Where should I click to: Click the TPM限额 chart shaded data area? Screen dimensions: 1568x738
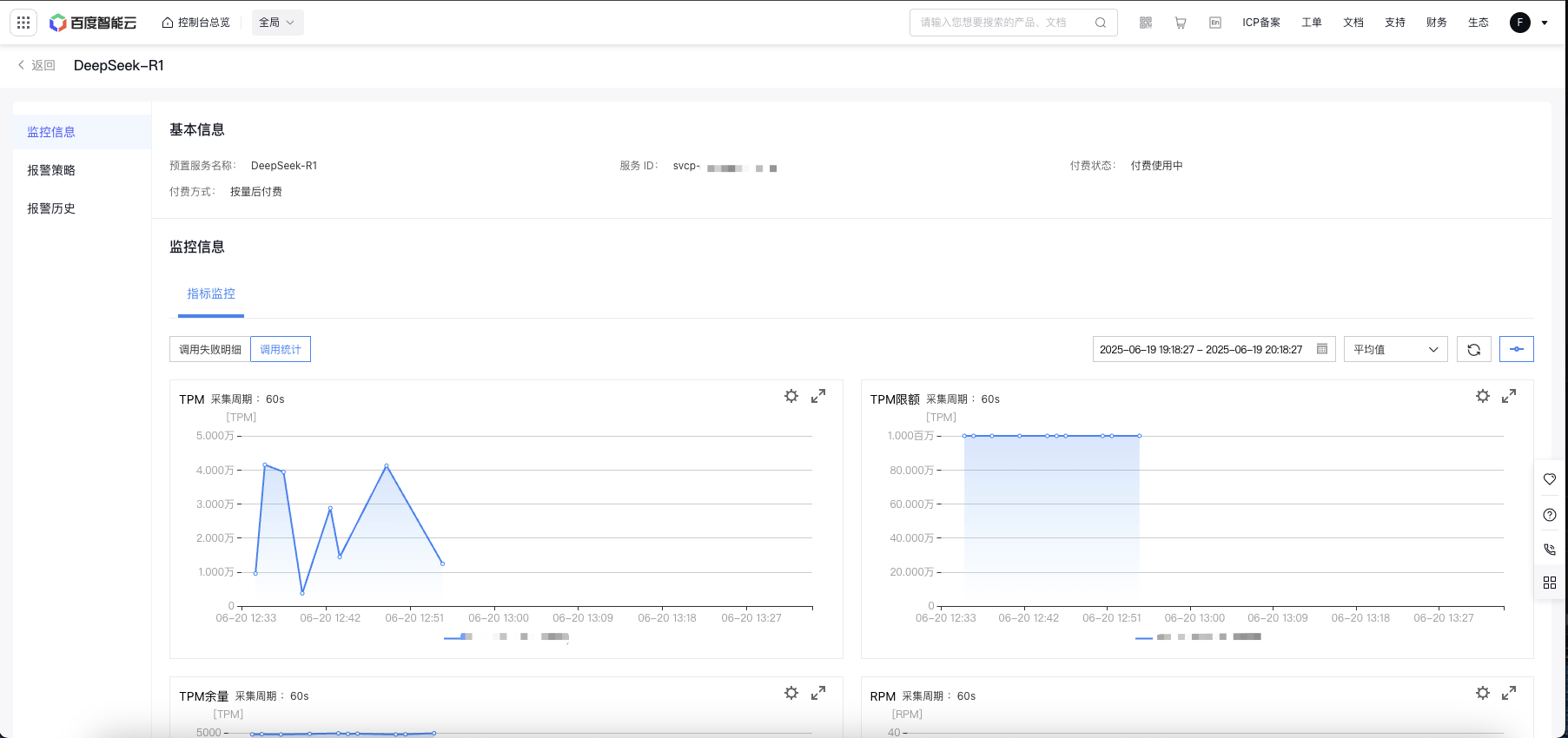point(1052,521)
